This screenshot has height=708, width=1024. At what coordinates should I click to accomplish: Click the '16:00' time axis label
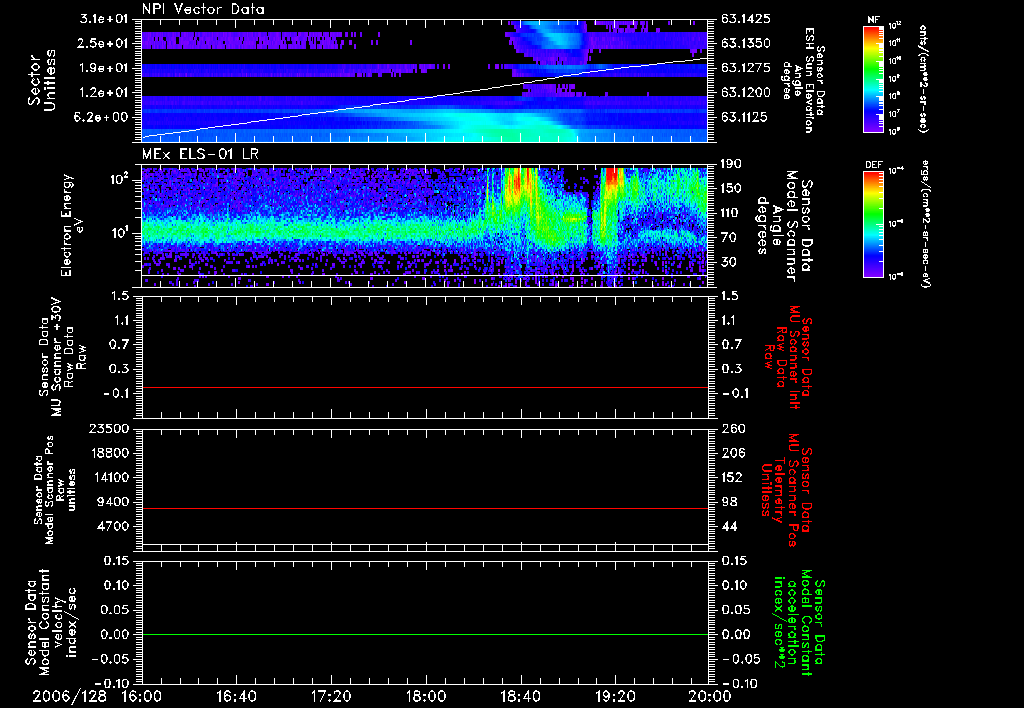141,697
